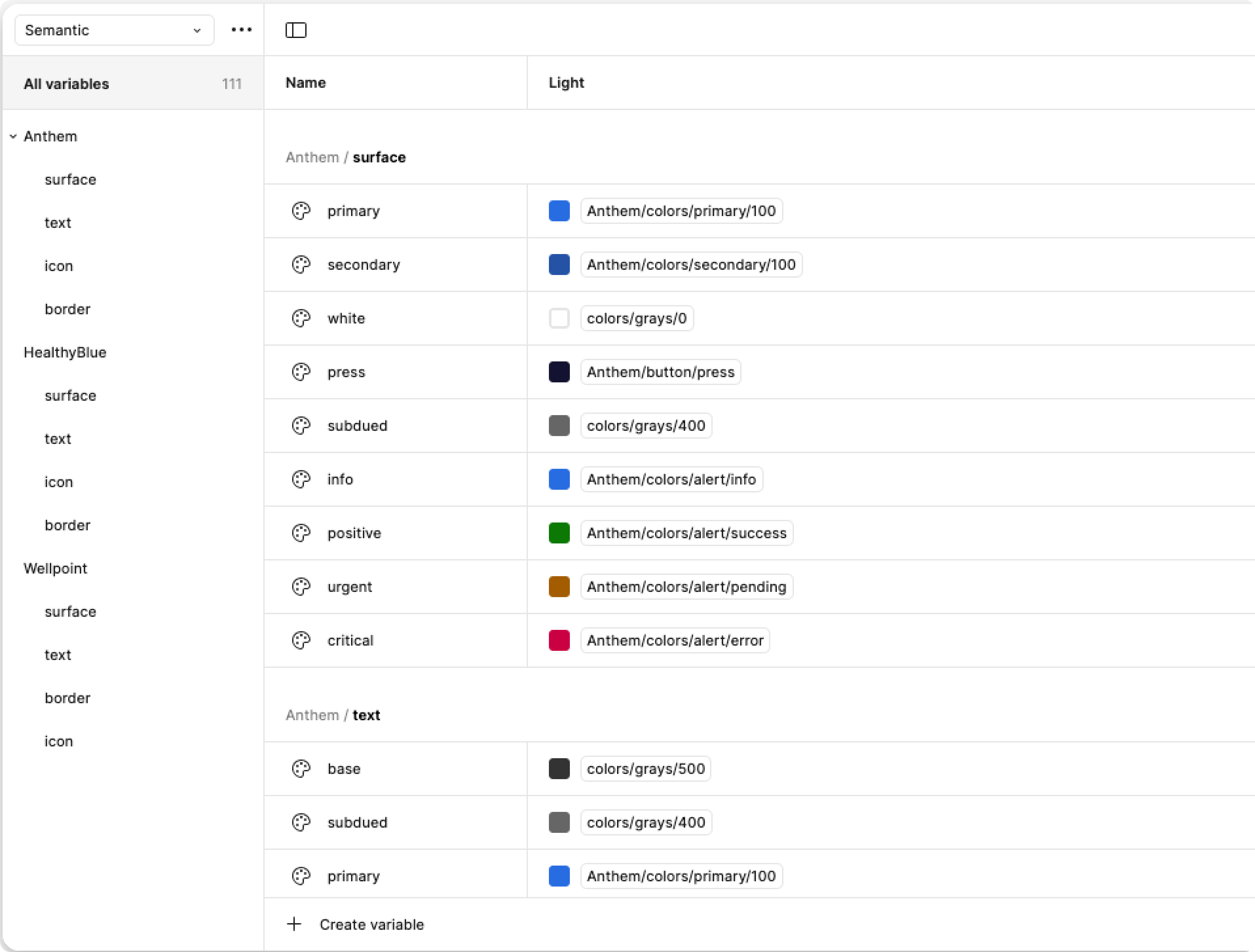The height and width of the screenshot is (952, 1255).
Task: Click the Create variable button
Action: 371,924
